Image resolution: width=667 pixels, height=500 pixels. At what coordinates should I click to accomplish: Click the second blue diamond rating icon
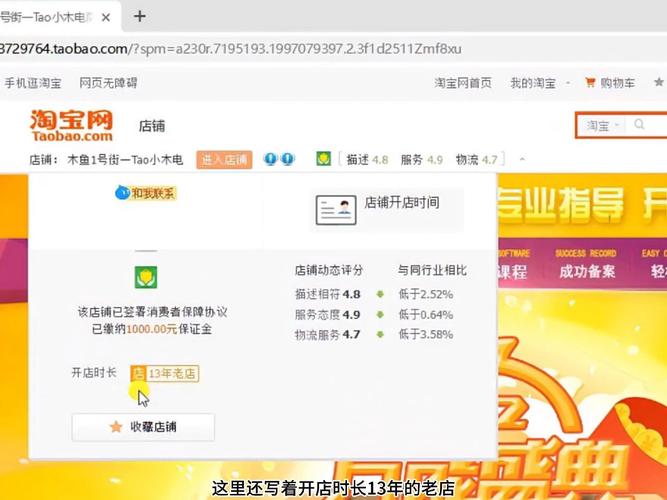(288, 159)
